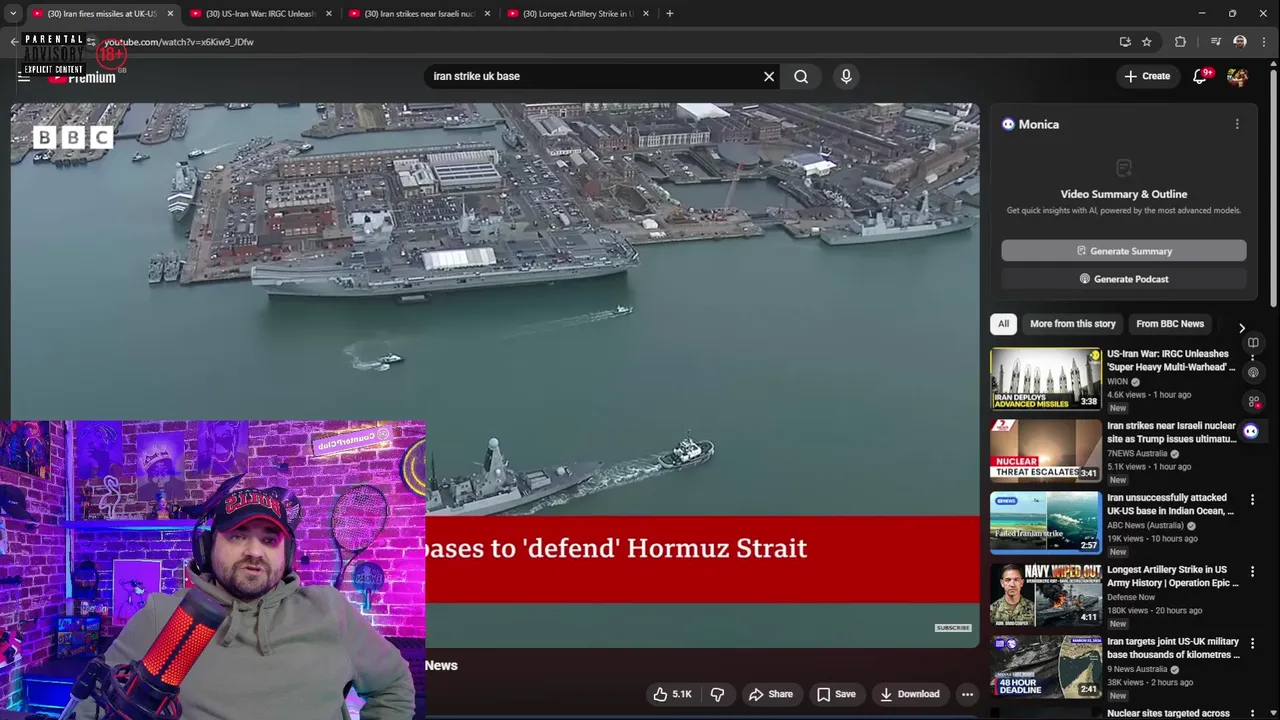The width and height of the screenshot is (1280, 720).
Task: Click 'Failed Iranian strike' thumbnail
Action: pos(1046,523)
